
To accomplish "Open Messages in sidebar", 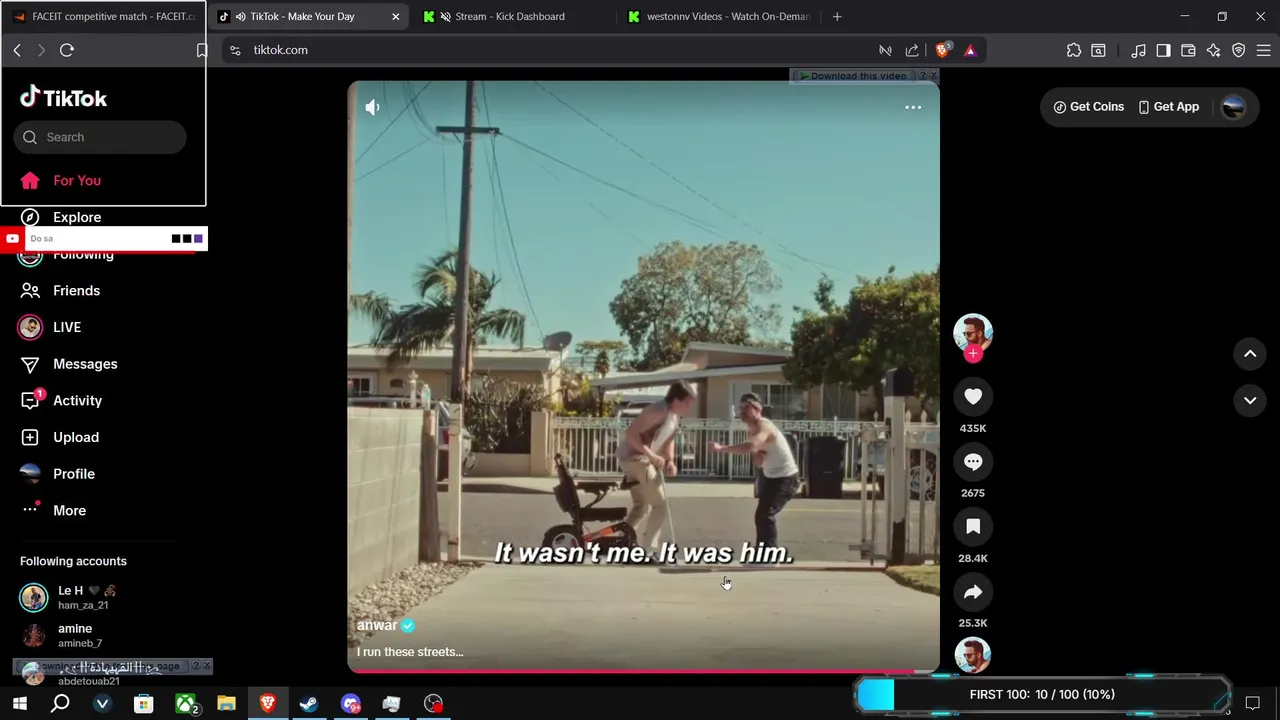I will [69, 364].
